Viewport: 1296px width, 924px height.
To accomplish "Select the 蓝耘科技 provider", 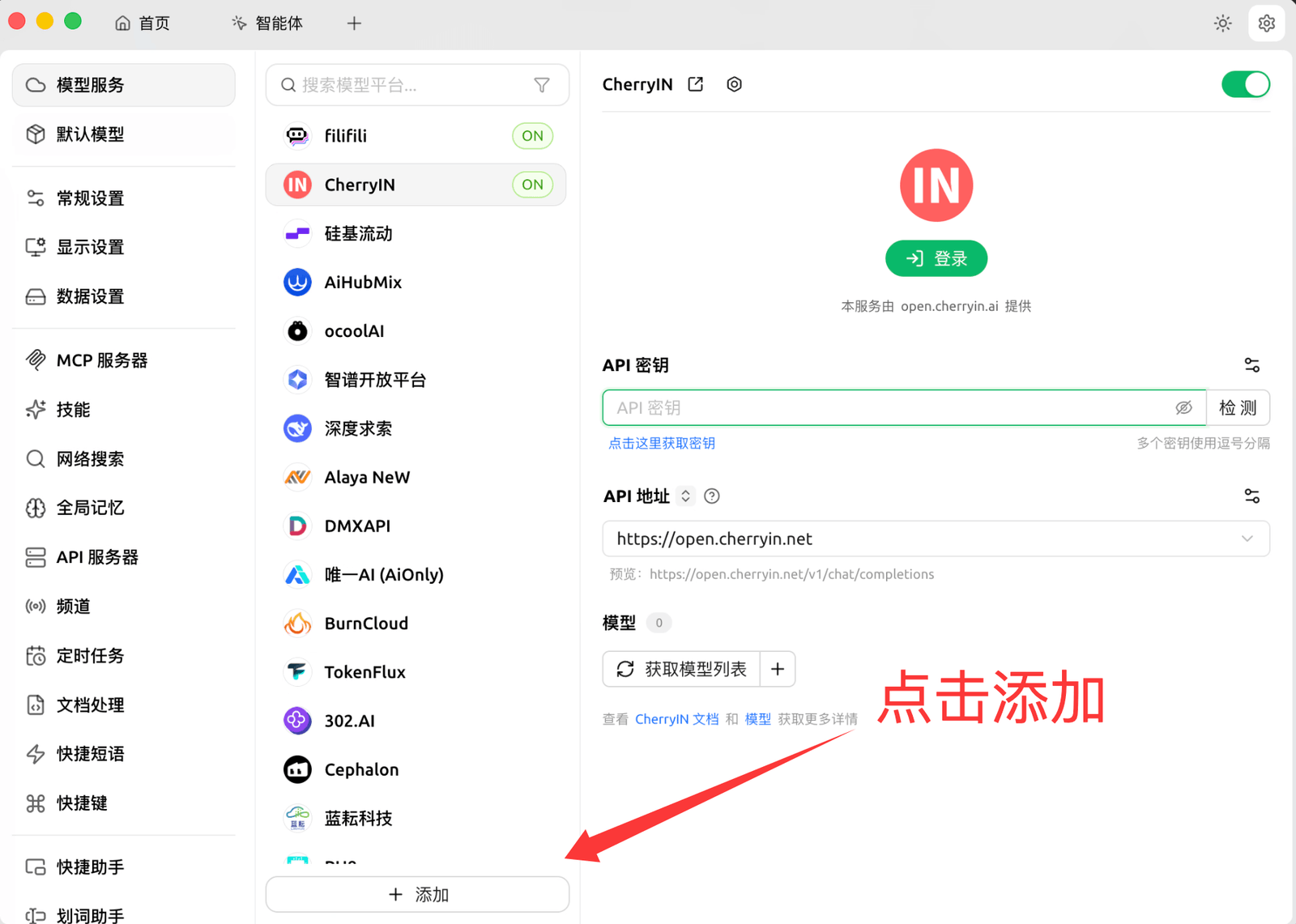I will 416,819.
